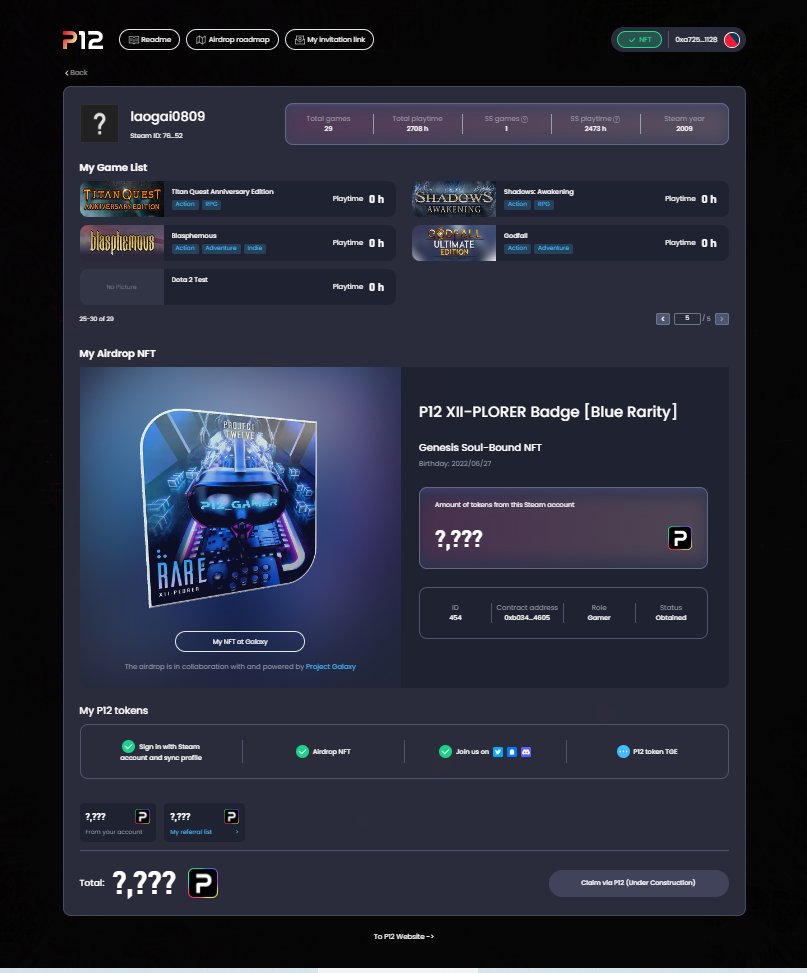The width and height of the screenshot is (807, 973).
Task: Click the Join us on checkmark
Action: (445, 751)
